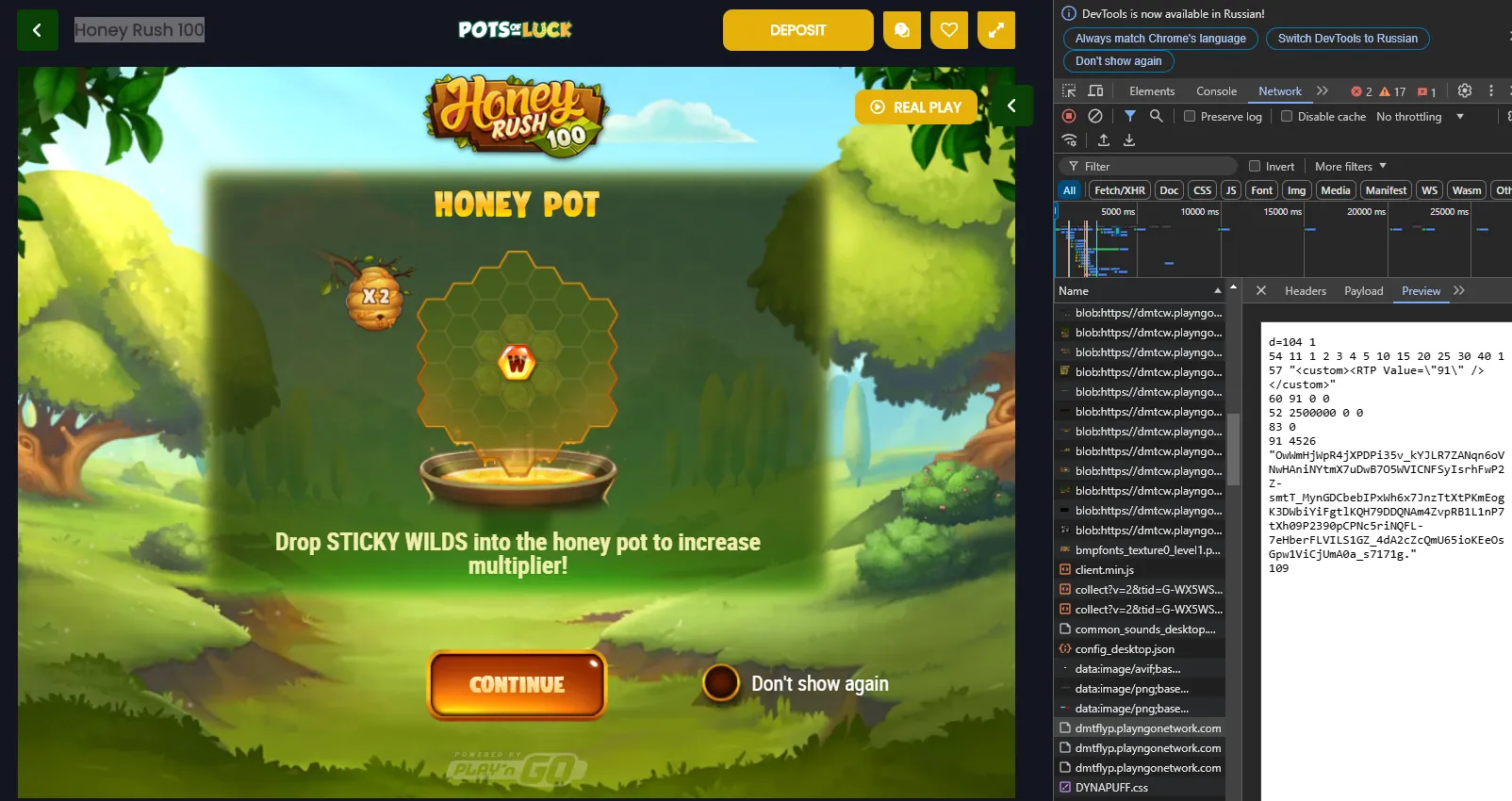Open network search magnifier
The height and width of the screenshot is (801, 1512).
1156,116
